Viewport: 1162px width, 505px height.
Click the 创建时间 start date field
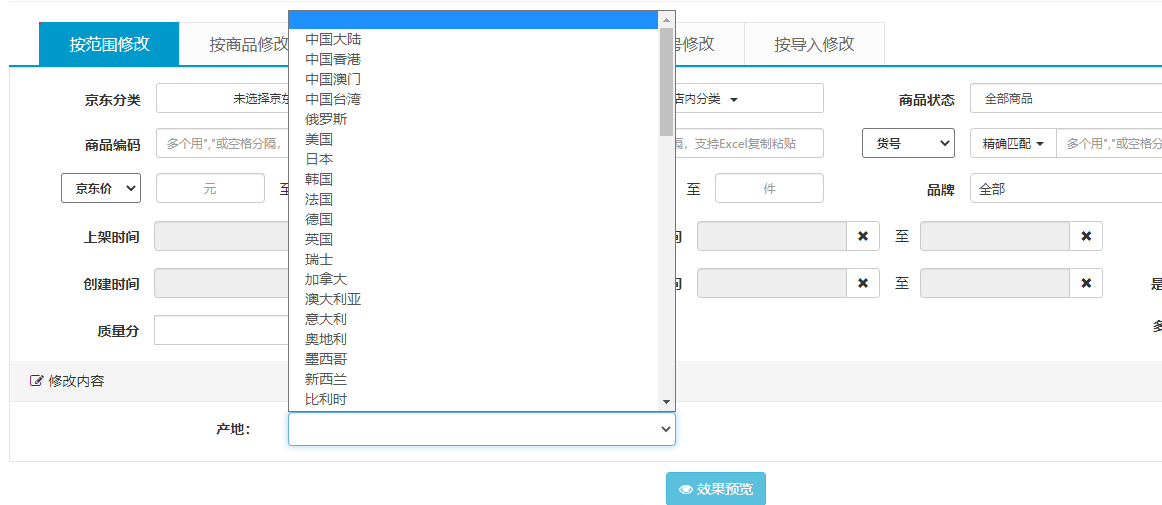pos(222,283)
